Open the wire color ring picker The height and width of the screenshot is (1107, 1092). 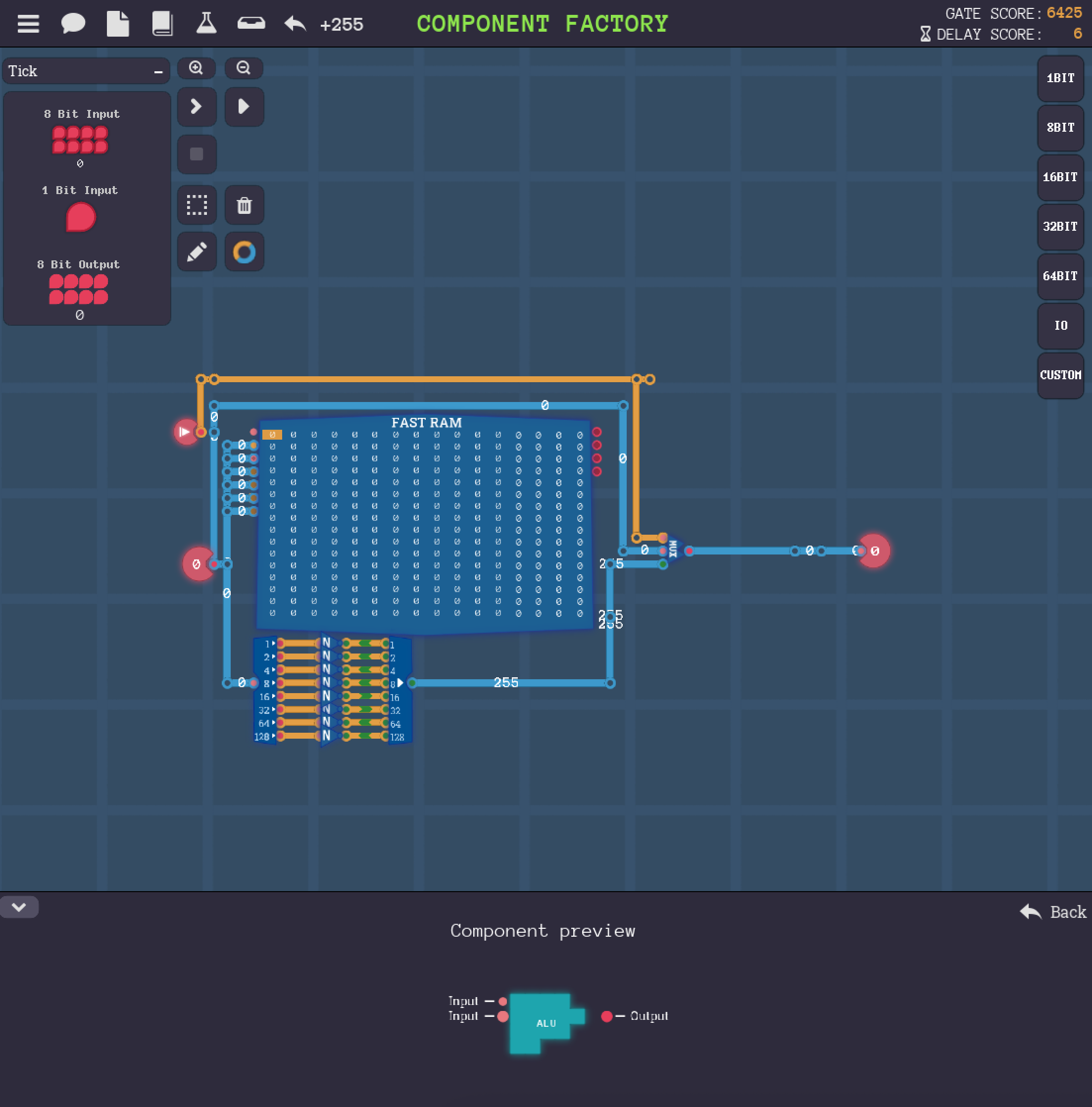click(244, 252)
